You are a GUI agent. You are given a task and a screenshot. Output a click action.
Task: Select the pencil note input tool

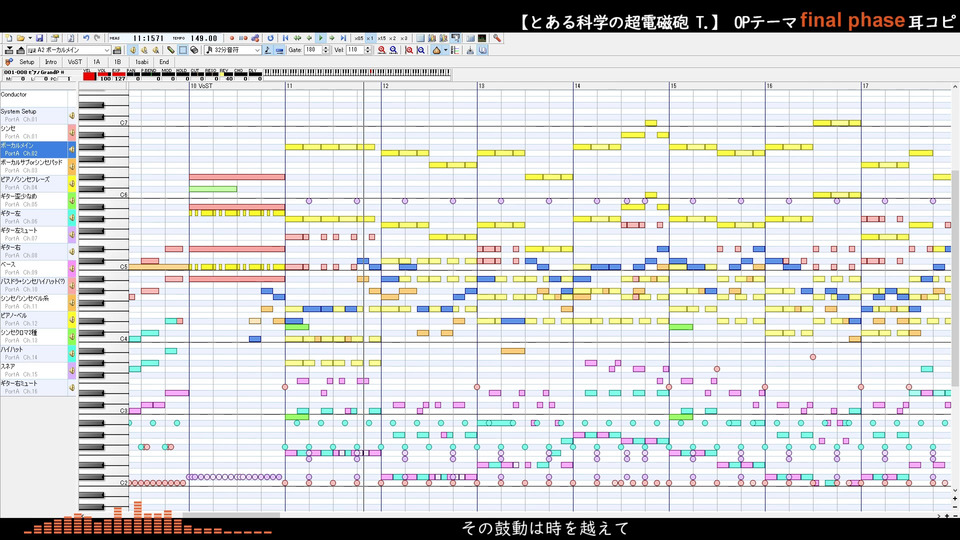[171, 50]
